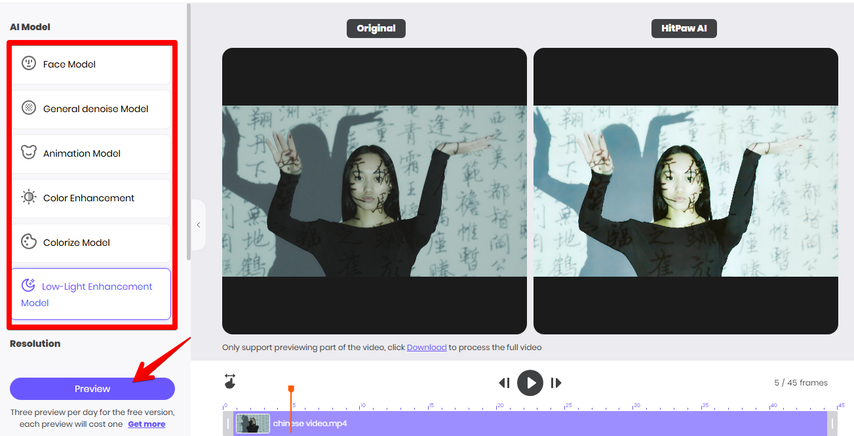Select the Colorize Model option
Image resolution: width=854 pixels, height=436 pixels.
tap(91, 242)
